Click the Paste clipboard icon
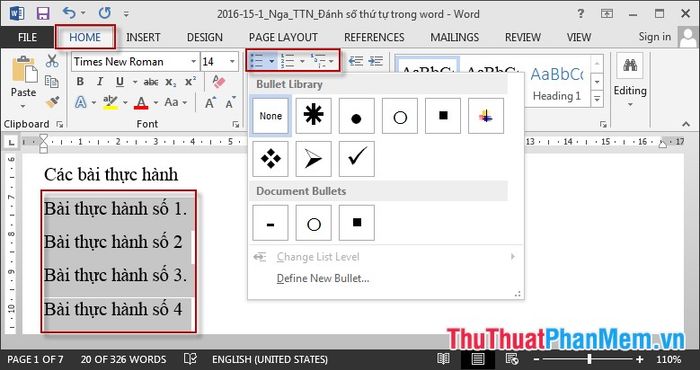 [x=24, y=70]
